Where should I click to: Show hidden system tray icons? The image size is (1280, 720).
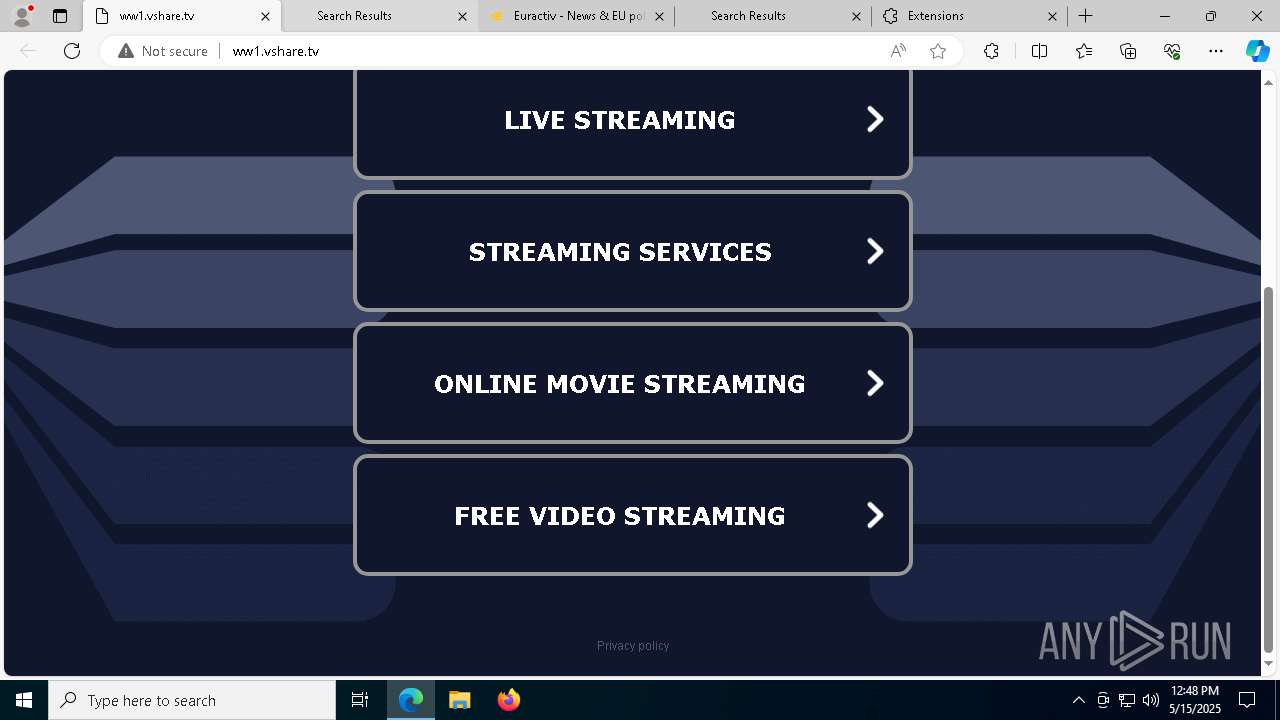pyautogui.click(x=1078, y=700)
